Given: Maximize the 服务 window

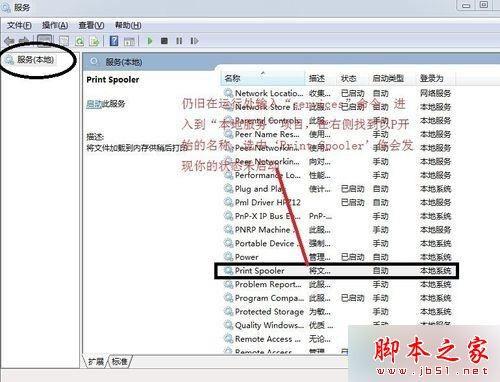Looking at the screenshot, I should point(484,5).
